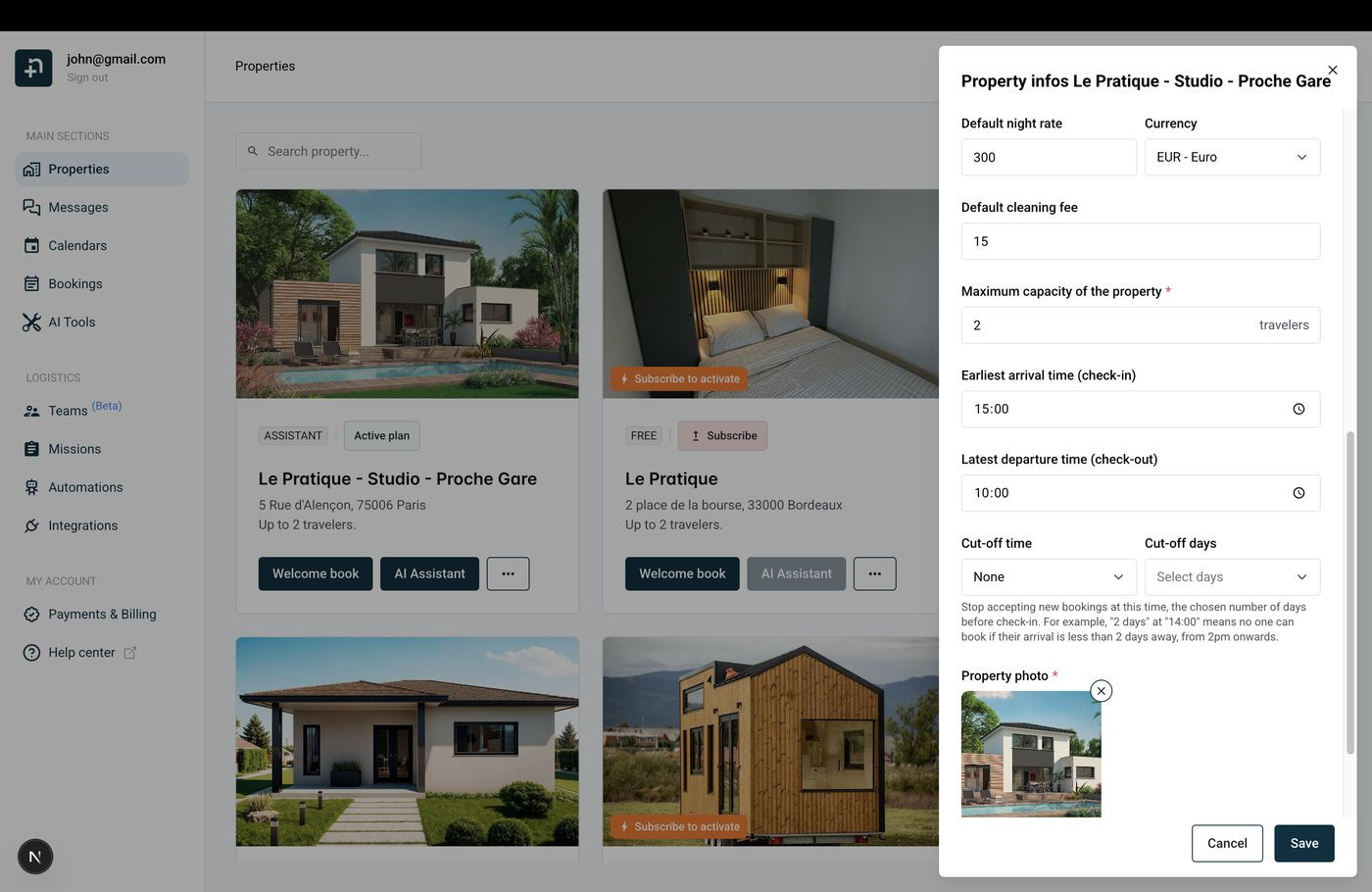Screen dimensions: 1372x892
Task: Open the Cut-off time dropdown
Action: (1048, 576)
